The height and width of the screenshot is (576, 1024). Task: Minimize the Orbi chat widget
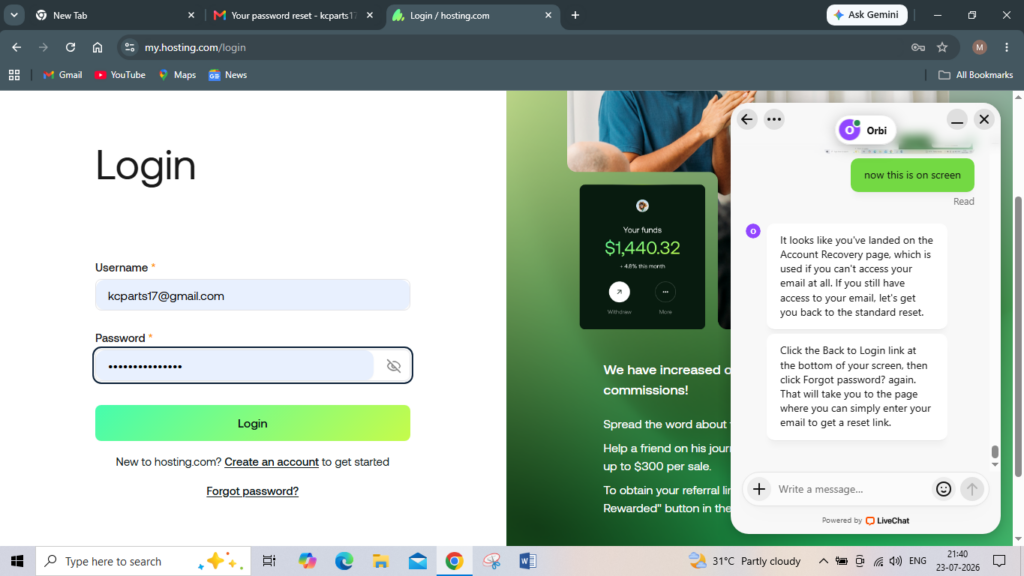[957, 120]
